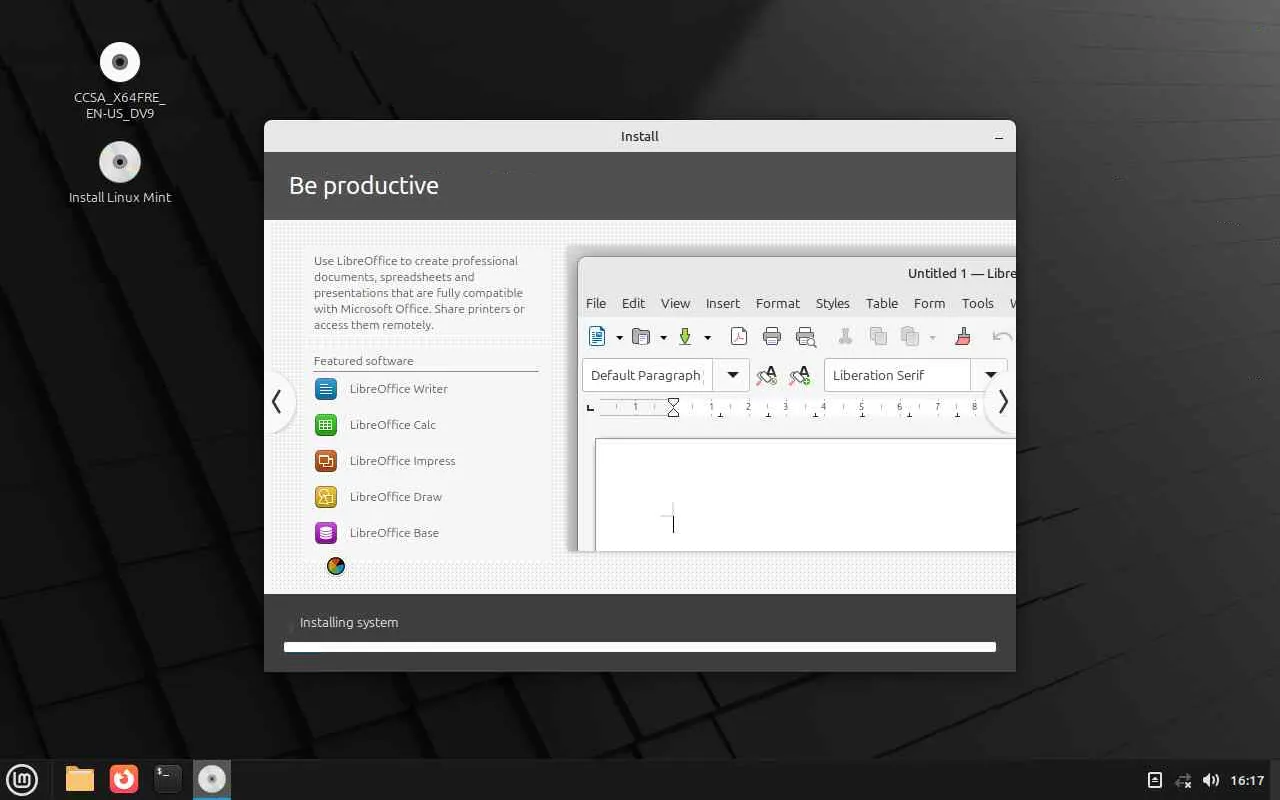Click the "LibreOffice Calc" text label
The height and width of the screenshot is (800, 1280).
[393, 425]
